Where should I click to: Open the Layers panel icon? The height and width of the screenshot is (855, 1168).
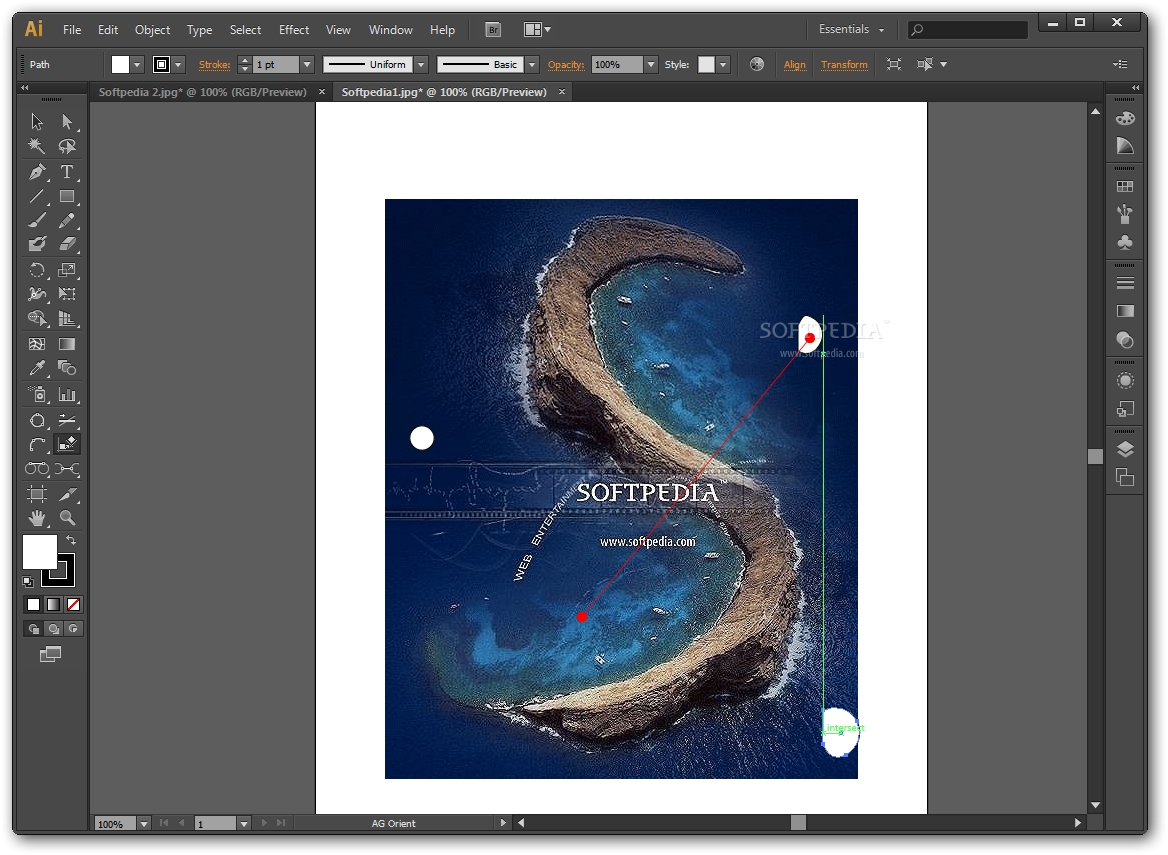1125,449
